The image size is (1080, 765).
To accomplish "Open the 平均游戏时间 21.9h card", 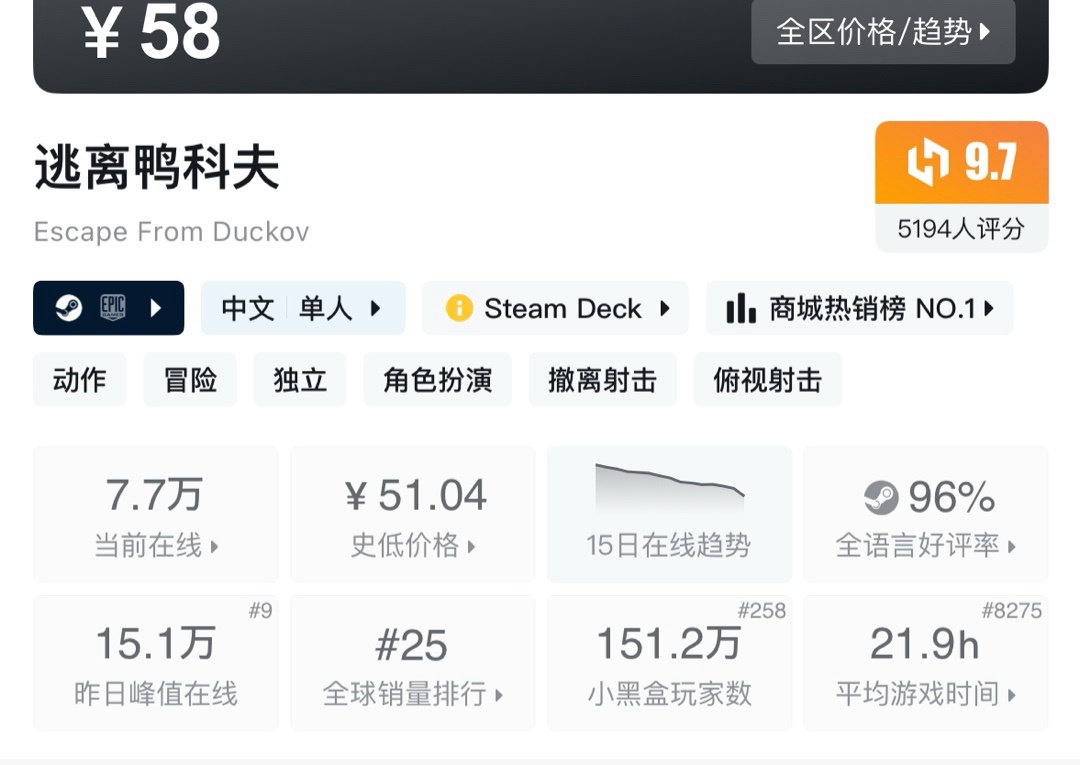I will coord(925,663).
